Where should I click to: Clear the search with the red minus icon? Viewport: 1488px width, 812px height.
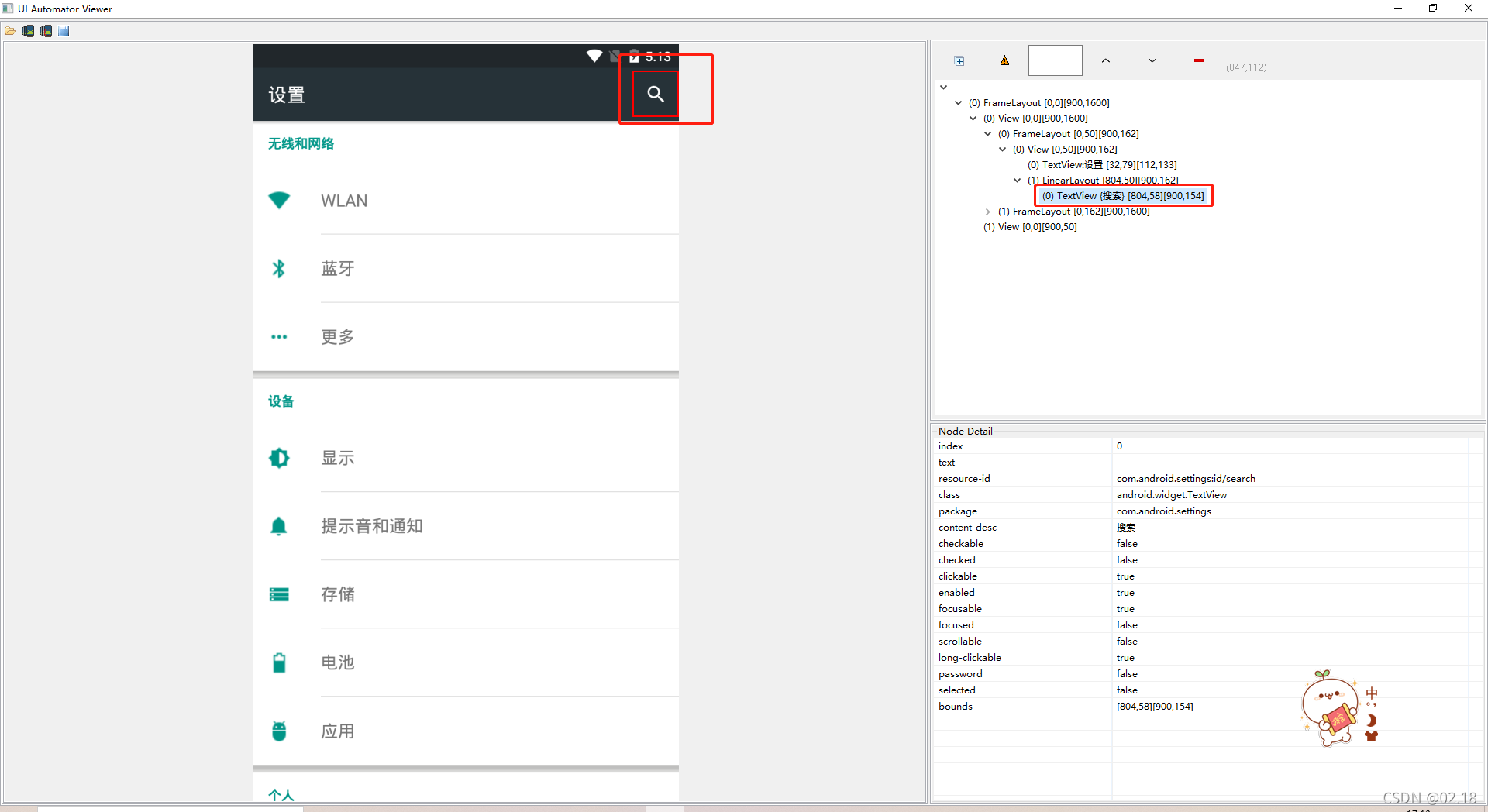[x=1199, y=60]
